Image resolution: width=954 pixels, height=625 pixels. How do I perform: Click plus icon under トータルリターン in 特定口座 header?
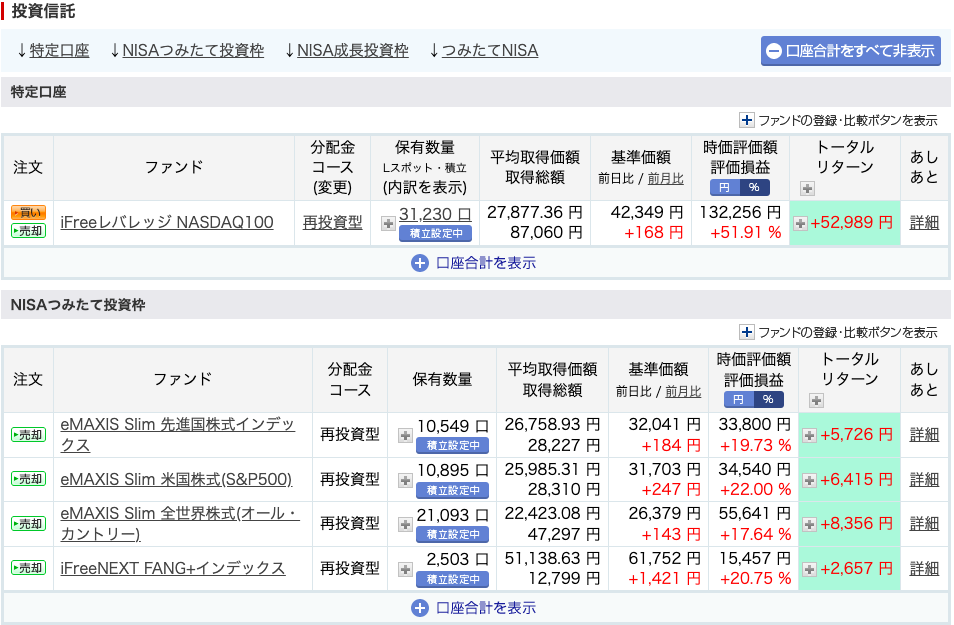tap(807, 188)
